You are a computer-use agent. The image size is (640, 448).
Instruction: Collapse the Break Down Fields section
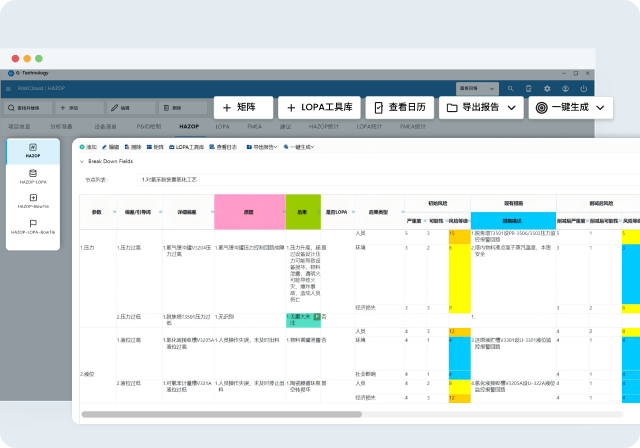coord(82,161)
